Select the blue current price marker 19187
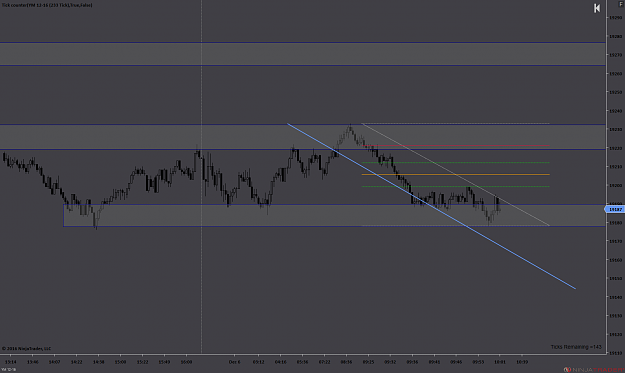625x373 pixels. click(x=615, y=209)
